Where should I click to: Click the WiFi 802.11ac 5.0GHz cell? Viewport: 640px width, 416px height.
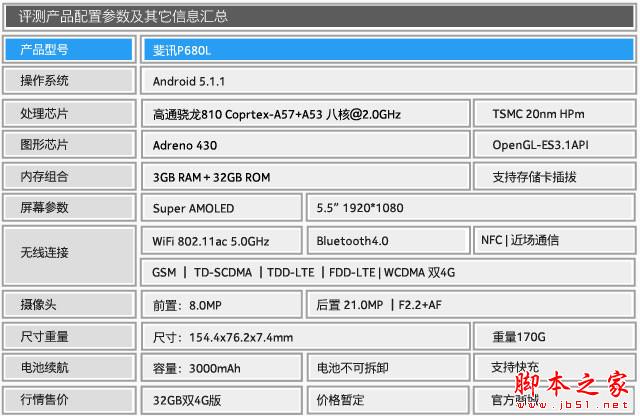pos(222,240)
